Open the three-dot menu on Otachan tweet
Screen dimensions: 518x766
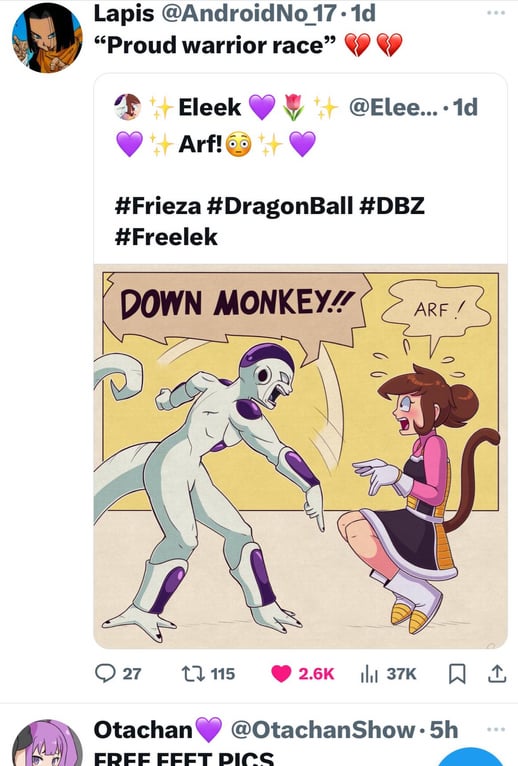496,729
